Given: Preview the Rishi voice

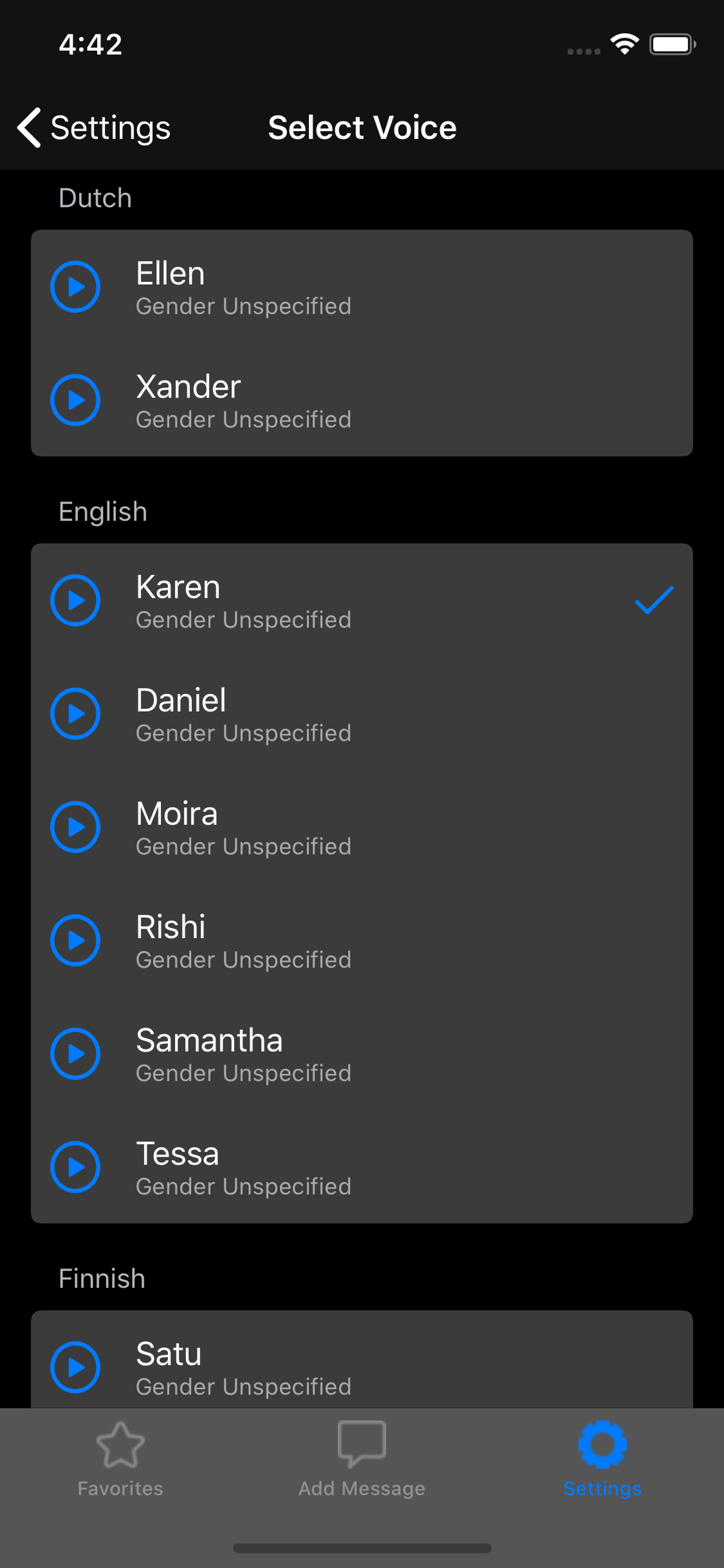Looking at the screenshot, I should (75, 940).
